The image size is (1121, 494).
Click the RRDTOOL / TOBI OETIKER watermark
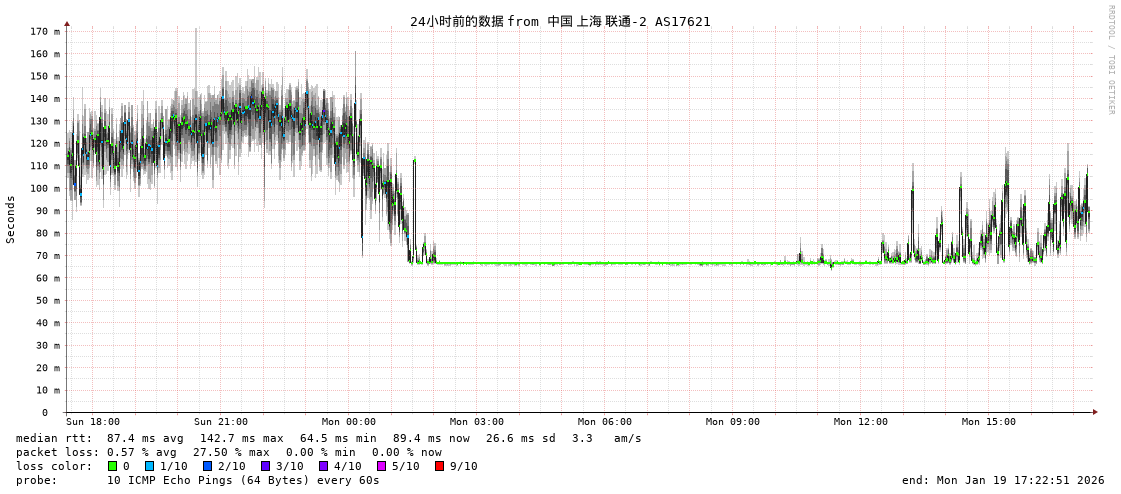(x=1110, y=60)
